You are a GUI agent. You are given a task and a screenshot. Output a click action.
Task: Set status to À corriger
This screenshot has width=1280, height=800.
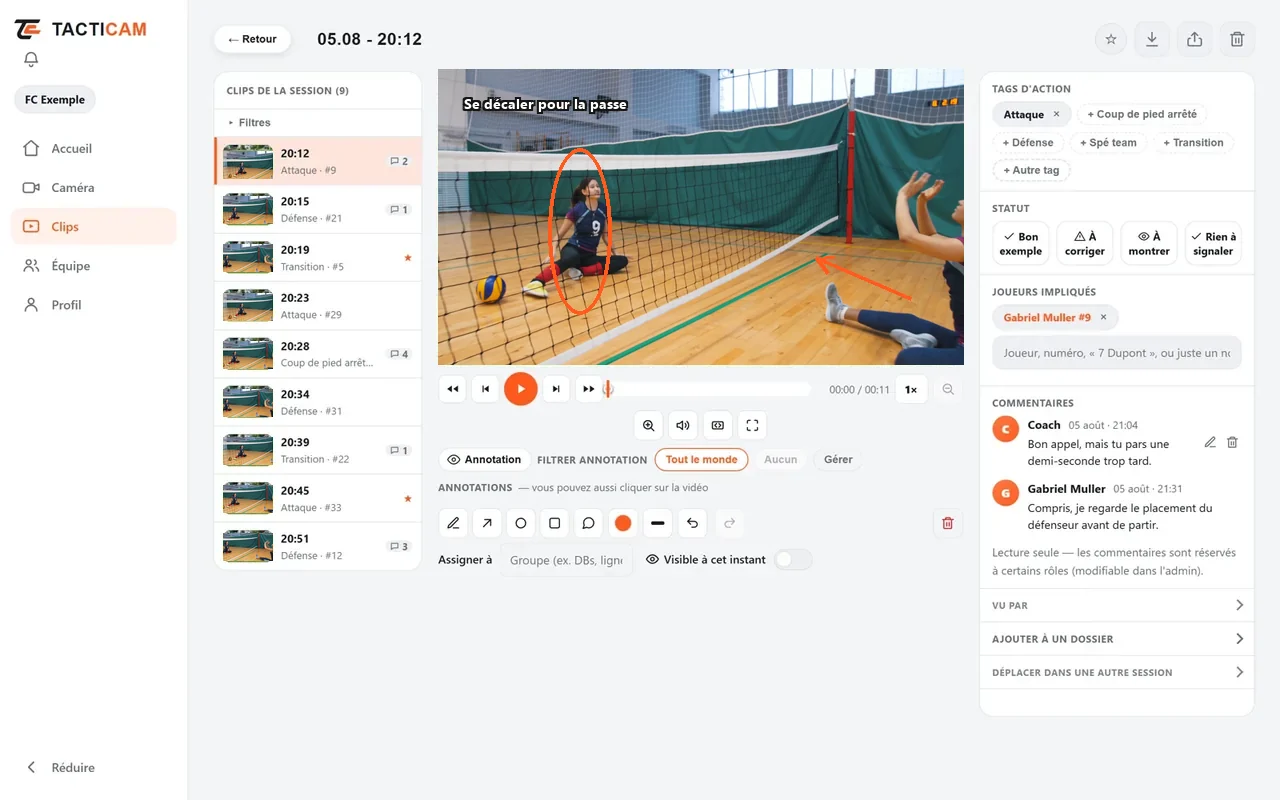[1085, 244]
